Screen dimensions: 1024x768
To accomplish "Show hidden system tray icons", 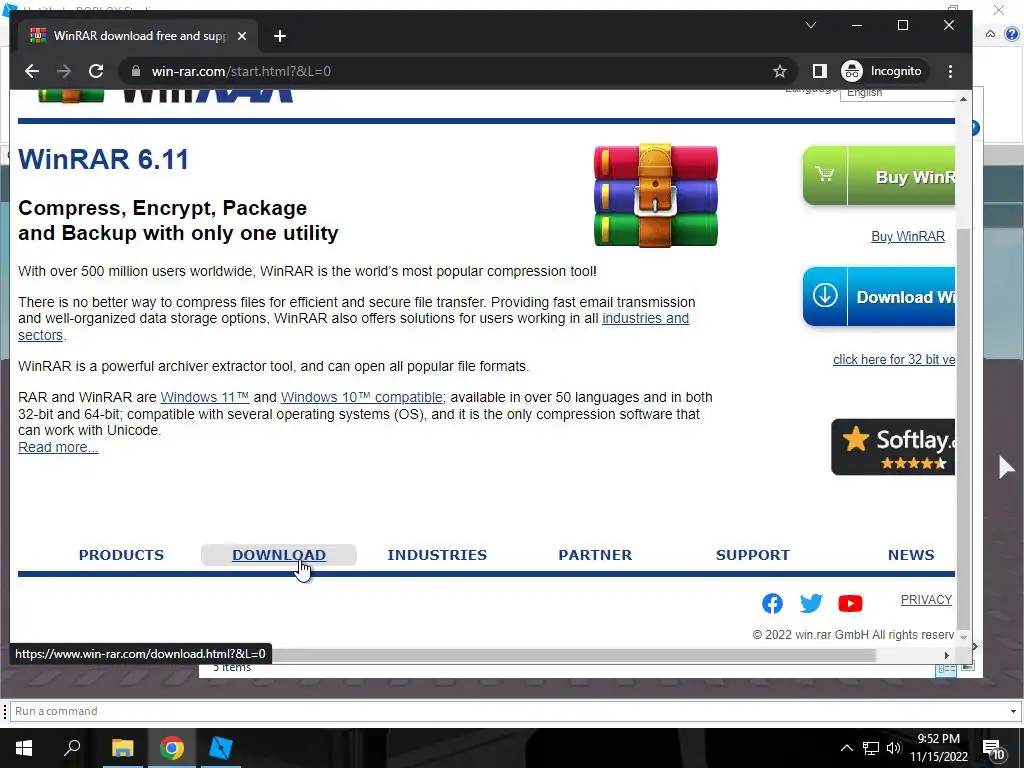I will coord(846,748).
